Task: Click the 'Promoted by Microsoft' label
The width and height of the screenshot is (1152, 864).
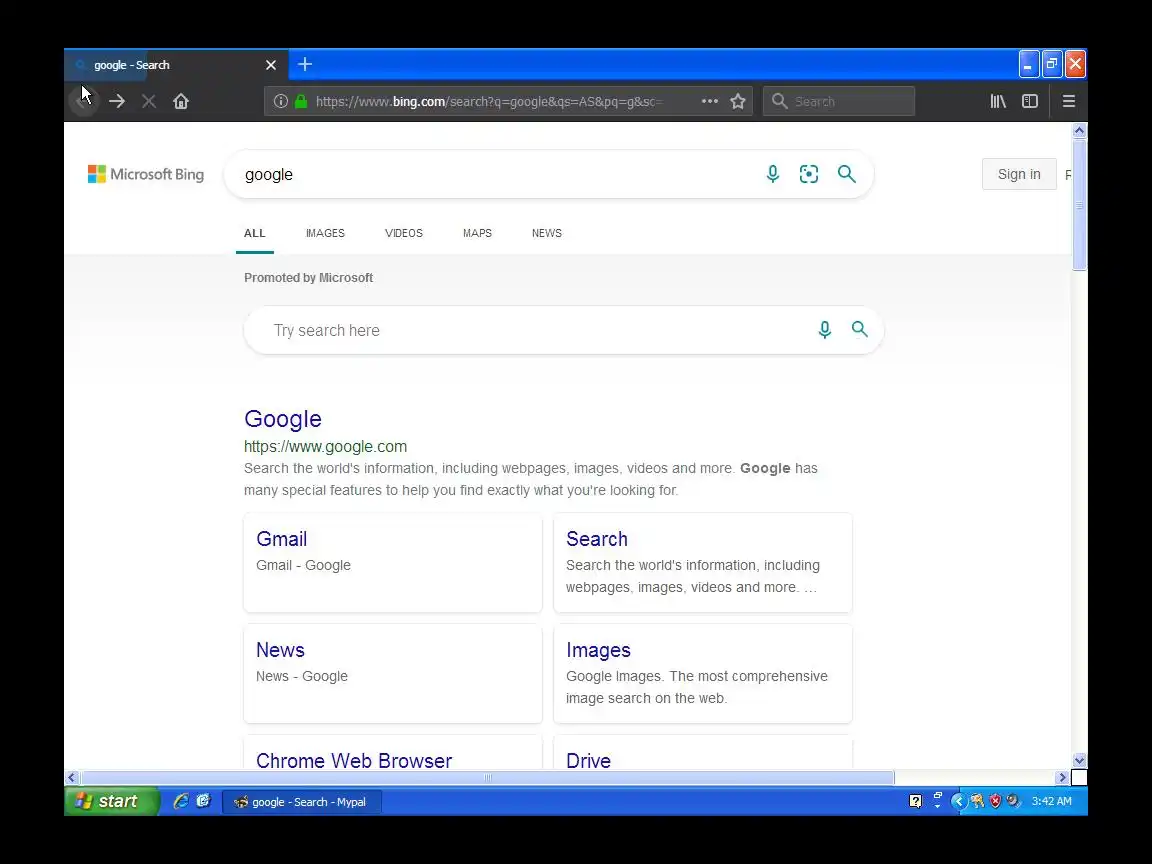Action: pyautogui.click(x=309, y=278)
